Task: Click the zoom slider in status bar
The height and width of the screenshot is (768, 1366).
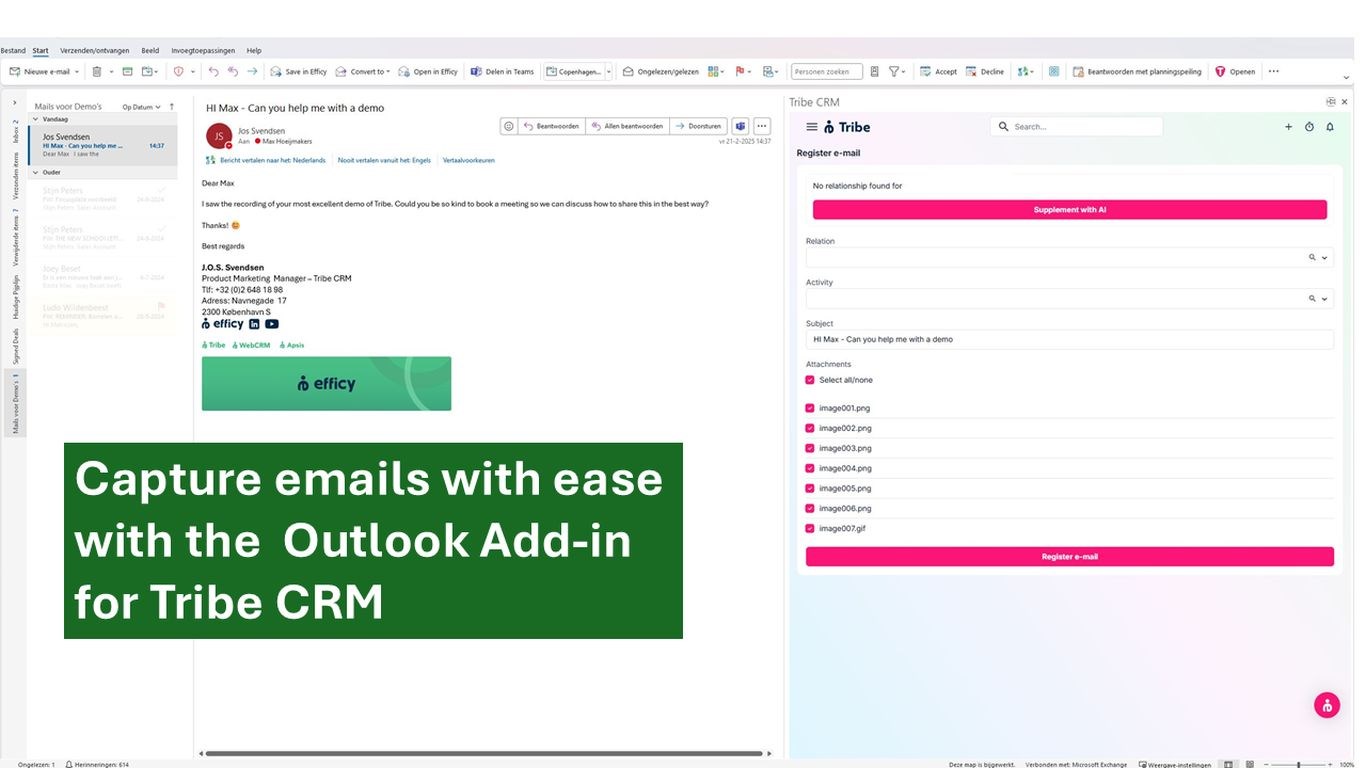Action: coord(1298,764)
